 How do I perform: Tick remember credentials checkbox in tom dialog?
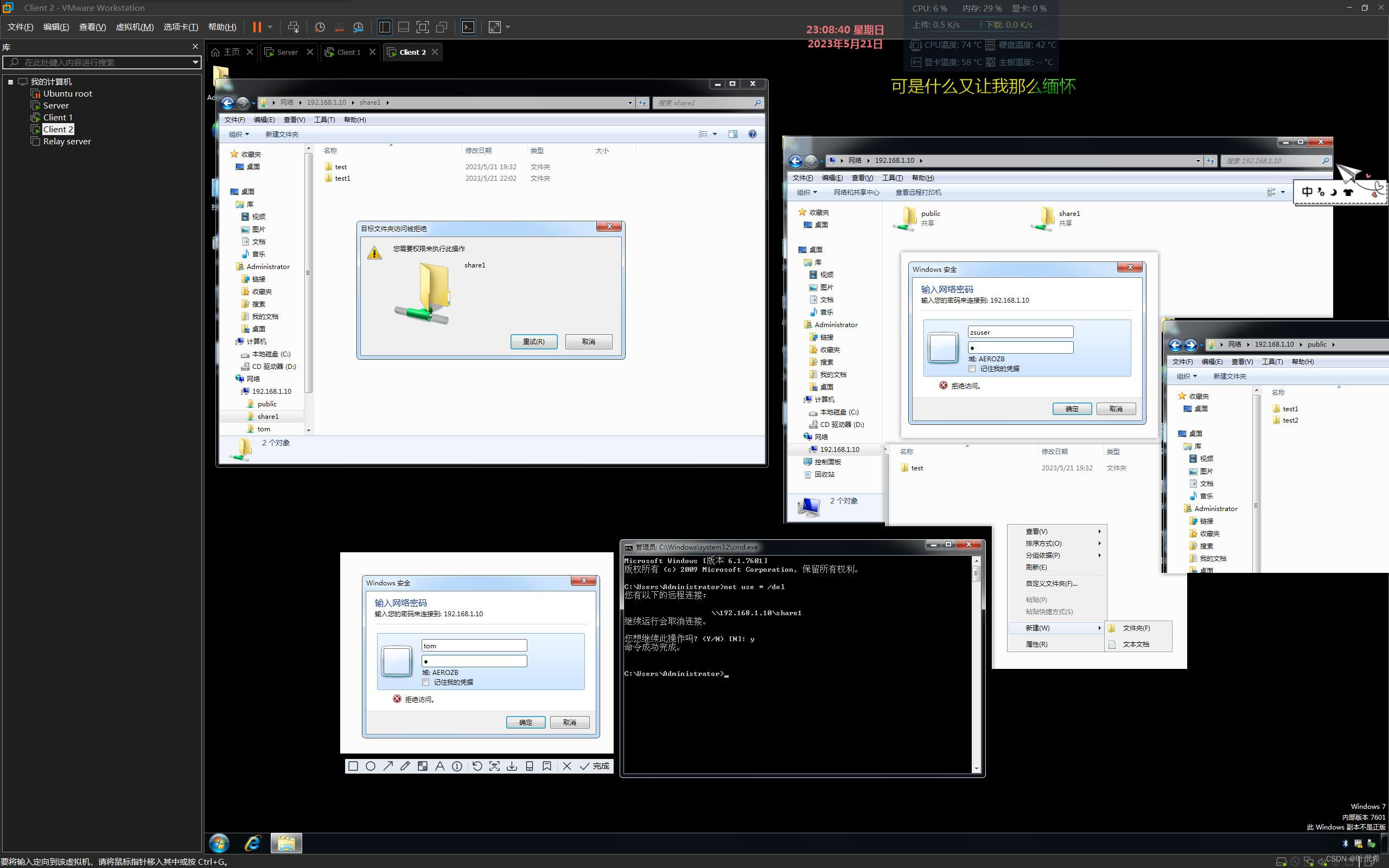tap(425, 682)
